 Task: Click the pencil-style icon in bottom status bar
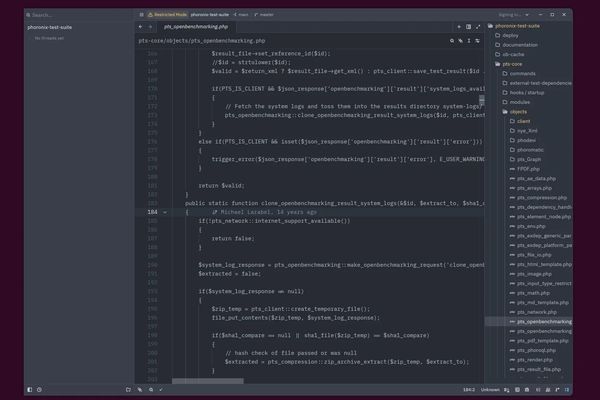point(140,390)
